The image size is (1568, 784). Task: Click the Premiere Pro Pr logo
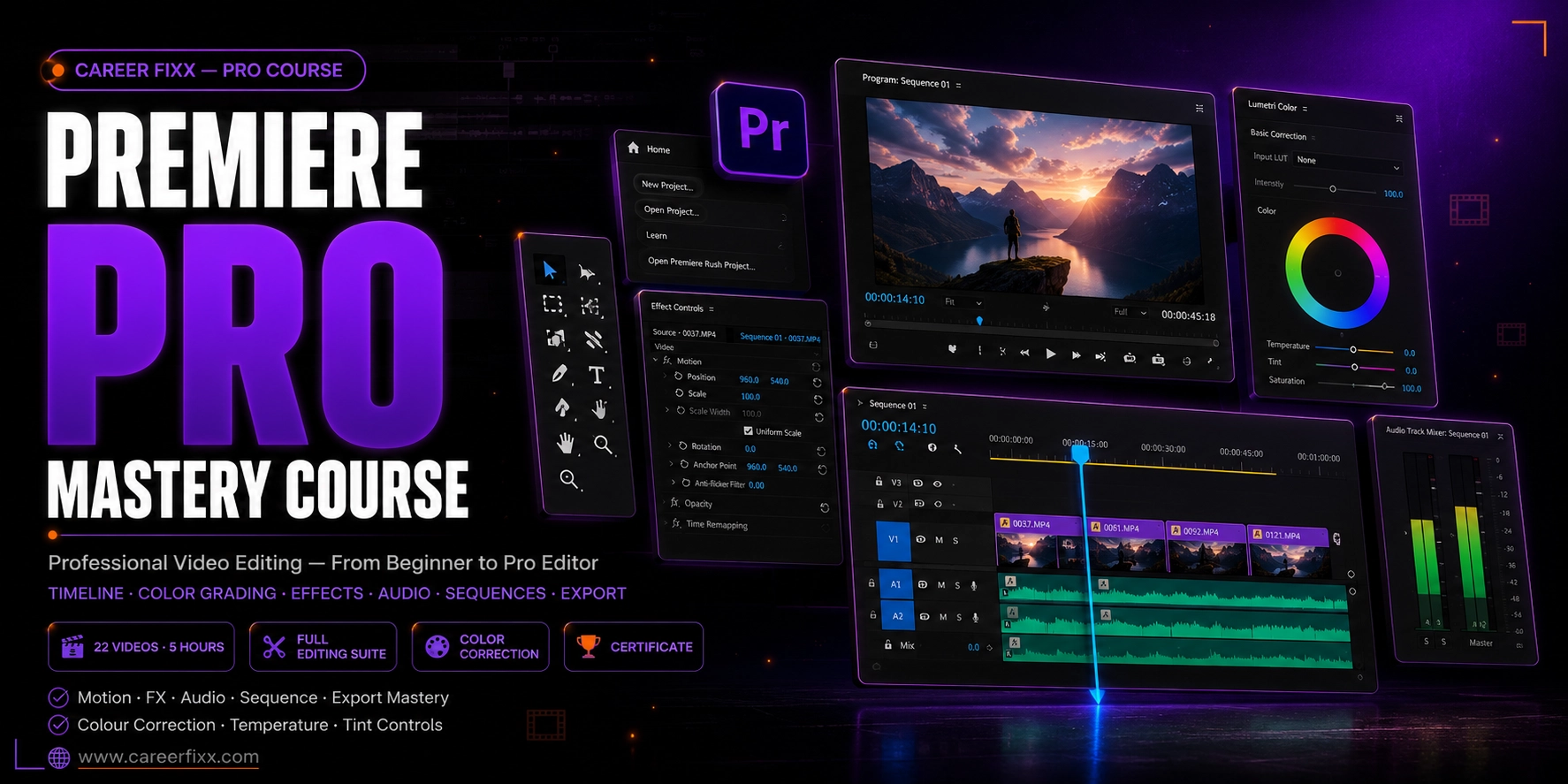(x=763, y=130)
